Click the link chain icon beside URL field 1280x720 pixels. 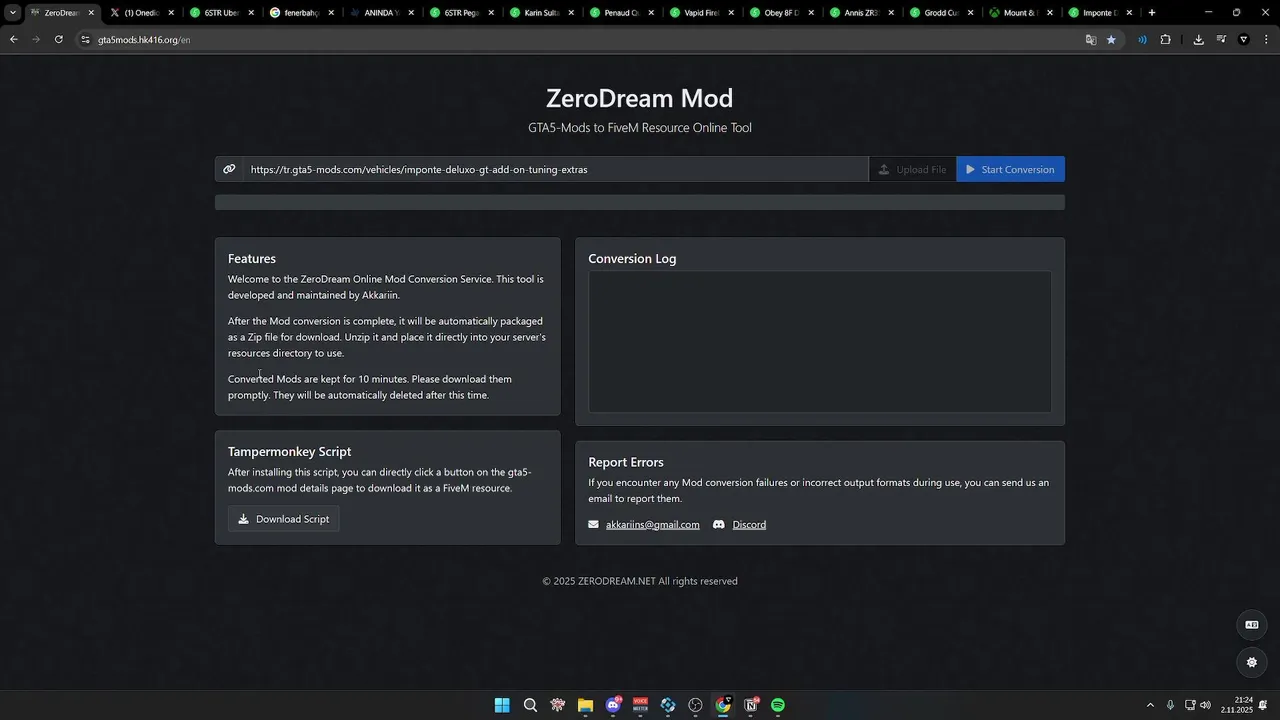pos(229,169)
